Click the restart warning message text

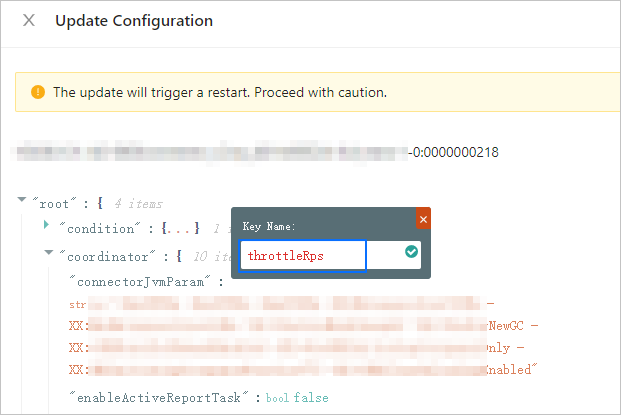(x=219, y=92)
